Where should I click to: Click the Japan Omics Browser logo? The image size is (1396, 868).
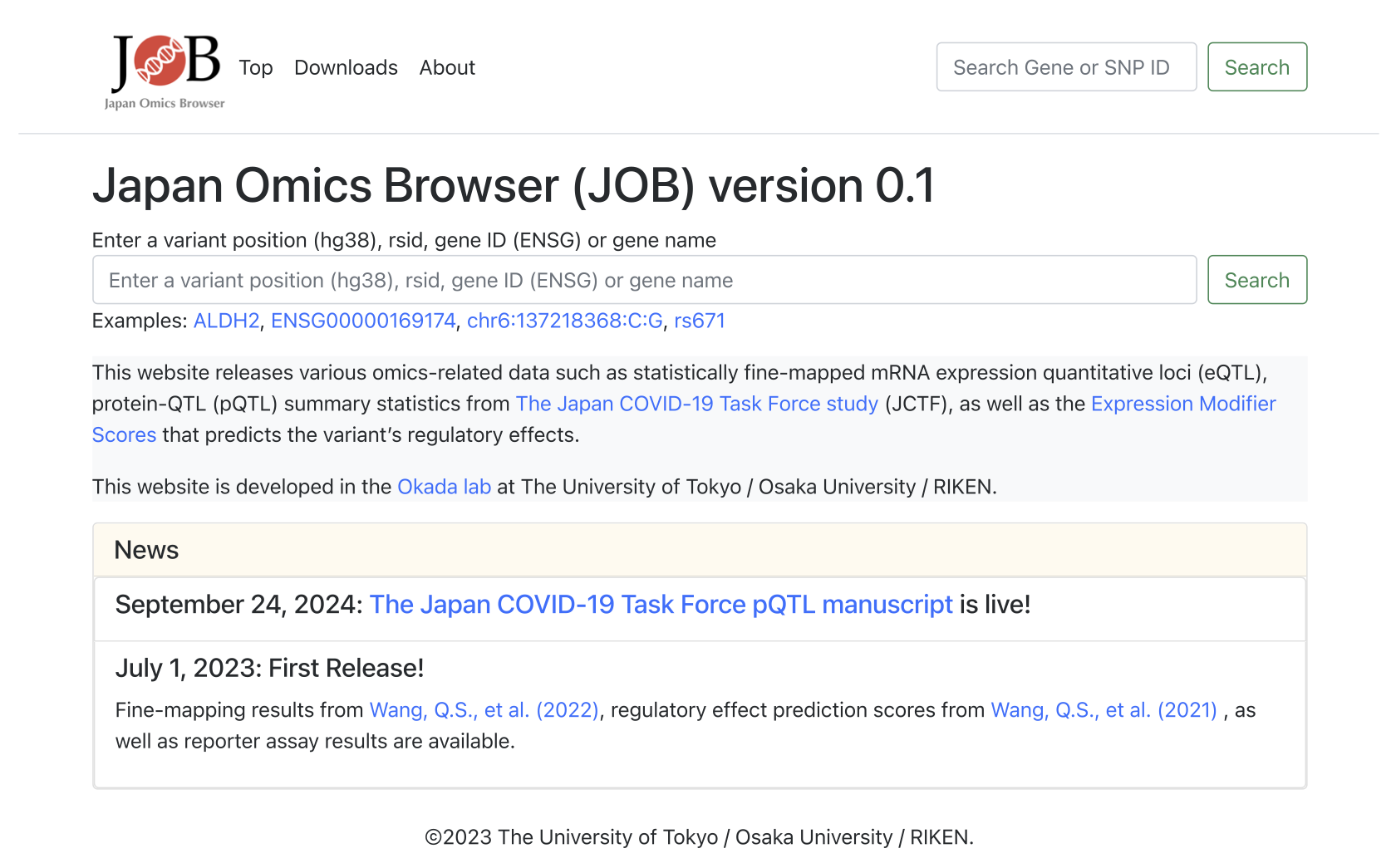(165, 71)
